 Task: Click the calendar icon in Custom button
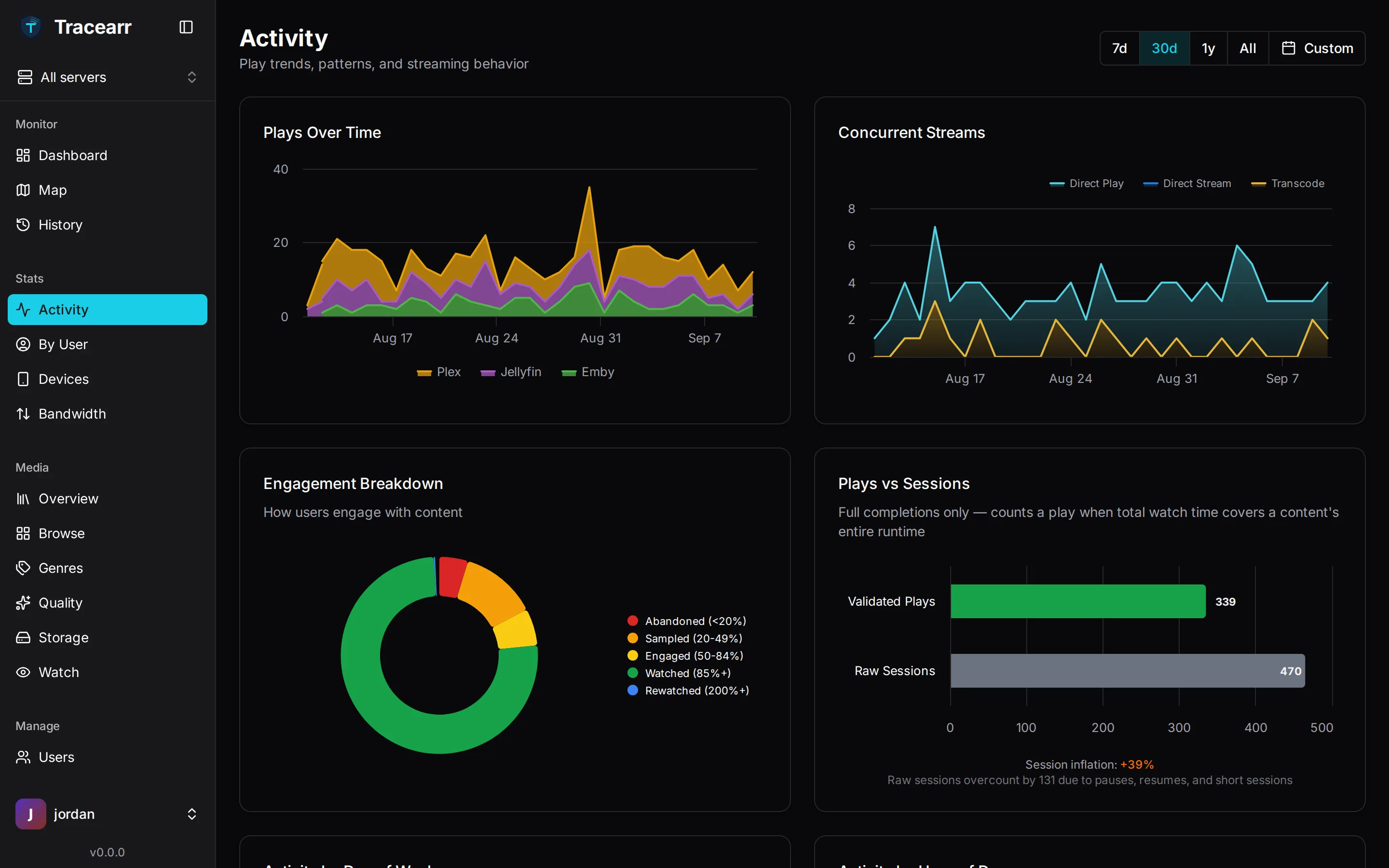click(x=1289, y=48)
